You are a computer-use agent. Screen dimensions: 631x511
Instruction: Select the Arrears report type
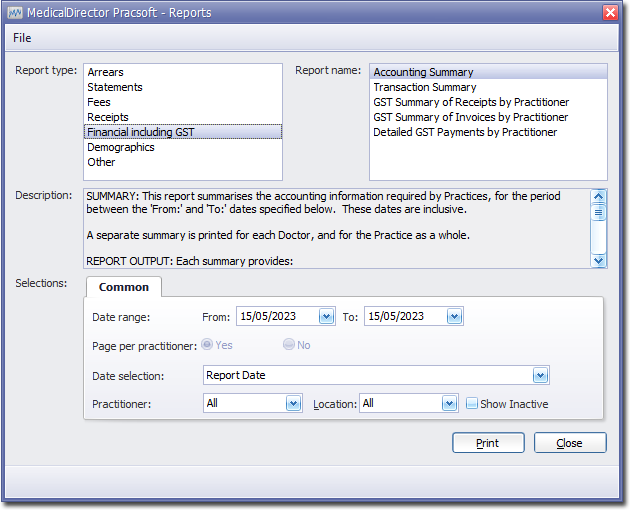pos(105,72)
